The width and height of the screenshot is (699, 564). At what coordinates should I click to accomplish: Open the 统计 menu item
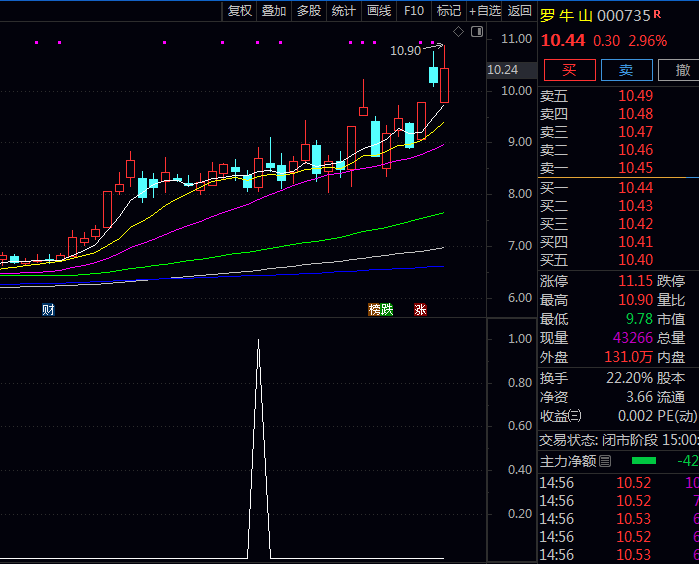coord(343,11)
